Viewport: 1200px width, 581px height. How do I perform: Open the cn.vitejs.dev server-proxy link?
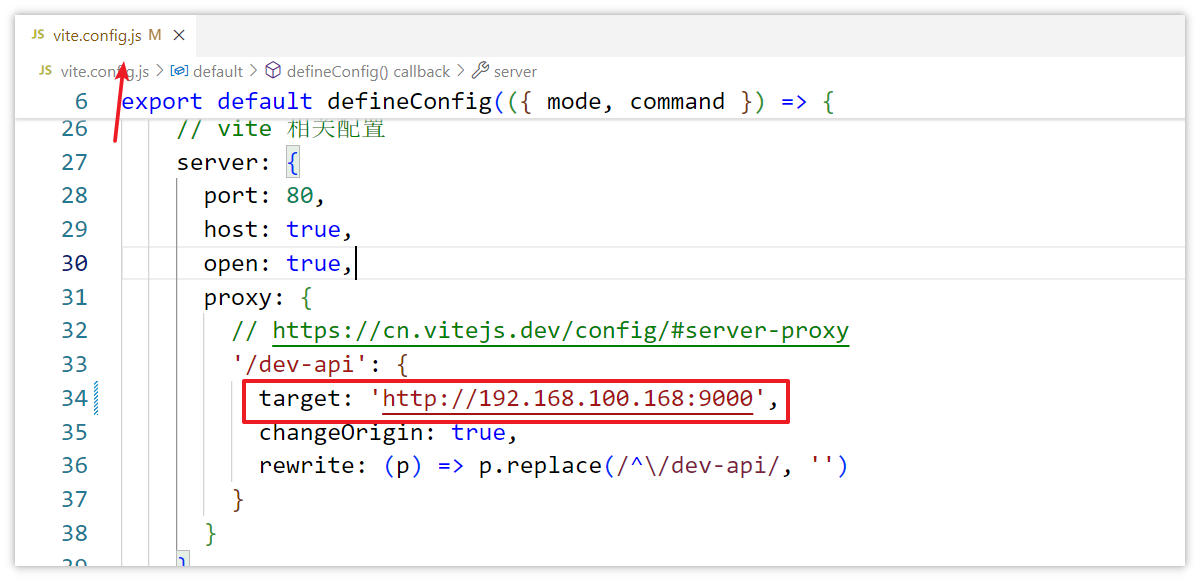click(560, 331)
